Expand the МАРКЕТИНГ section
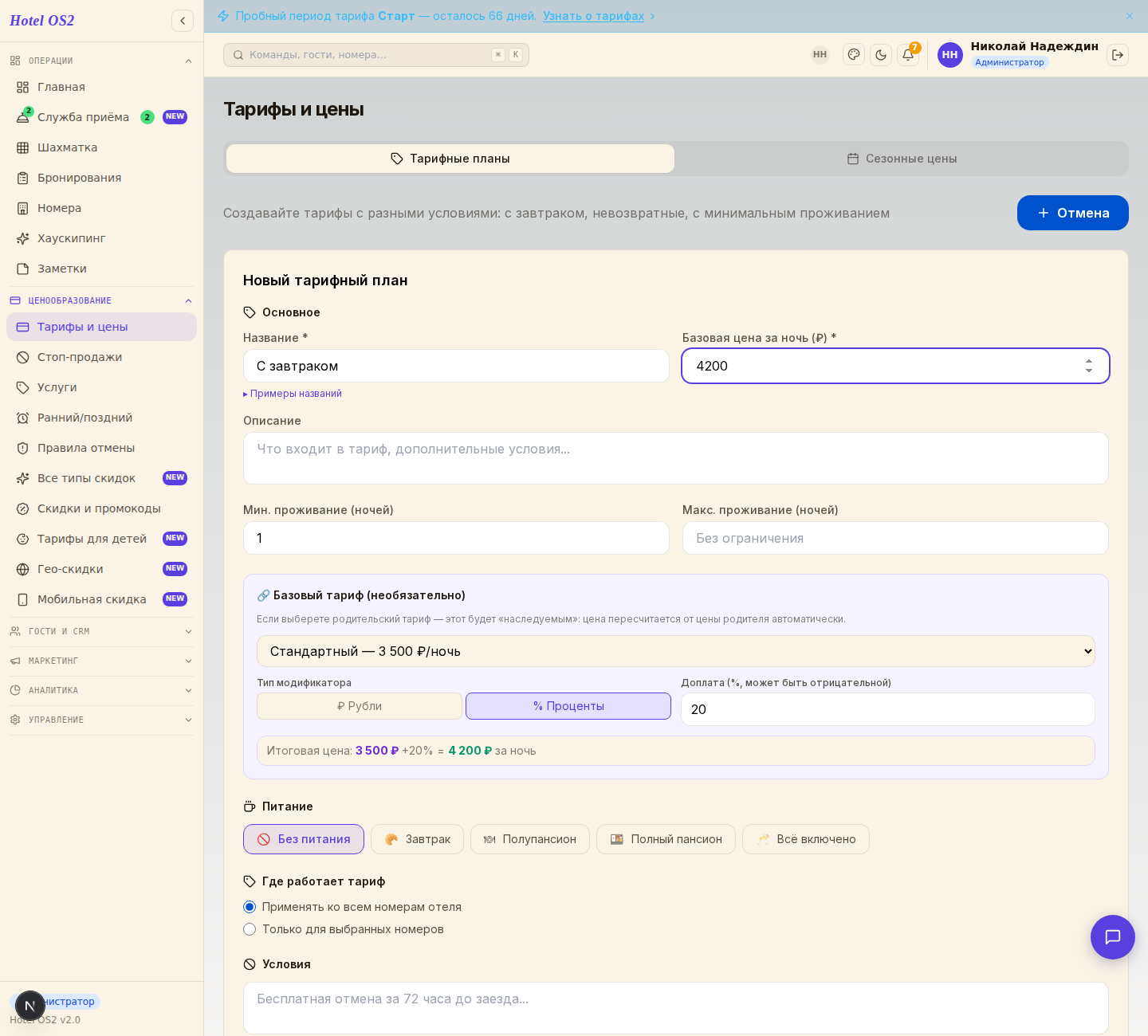Screen dimensions: 1148x1036 coord(101,661)
